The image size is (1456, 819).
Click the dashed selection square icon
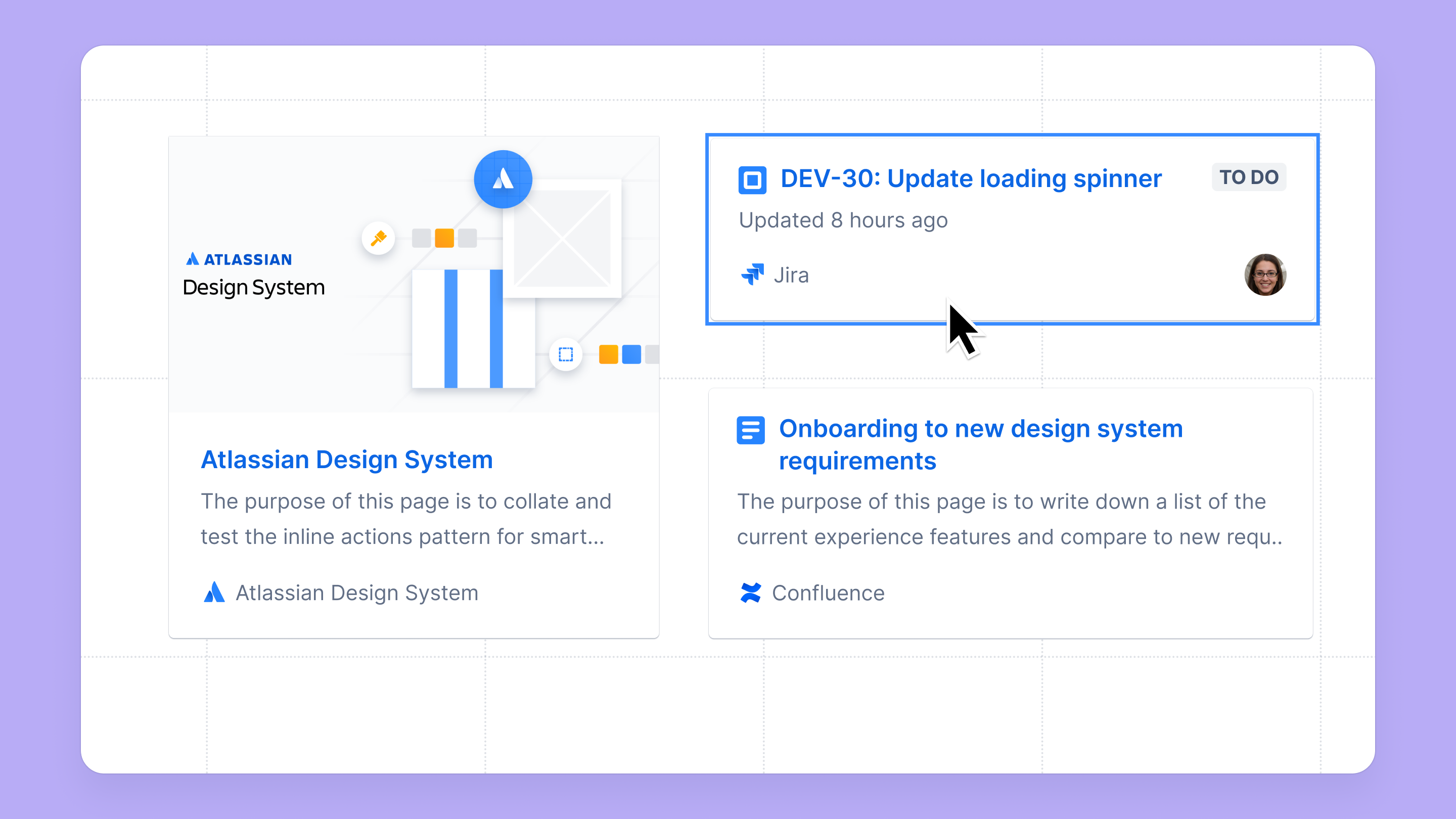[565, 354]
